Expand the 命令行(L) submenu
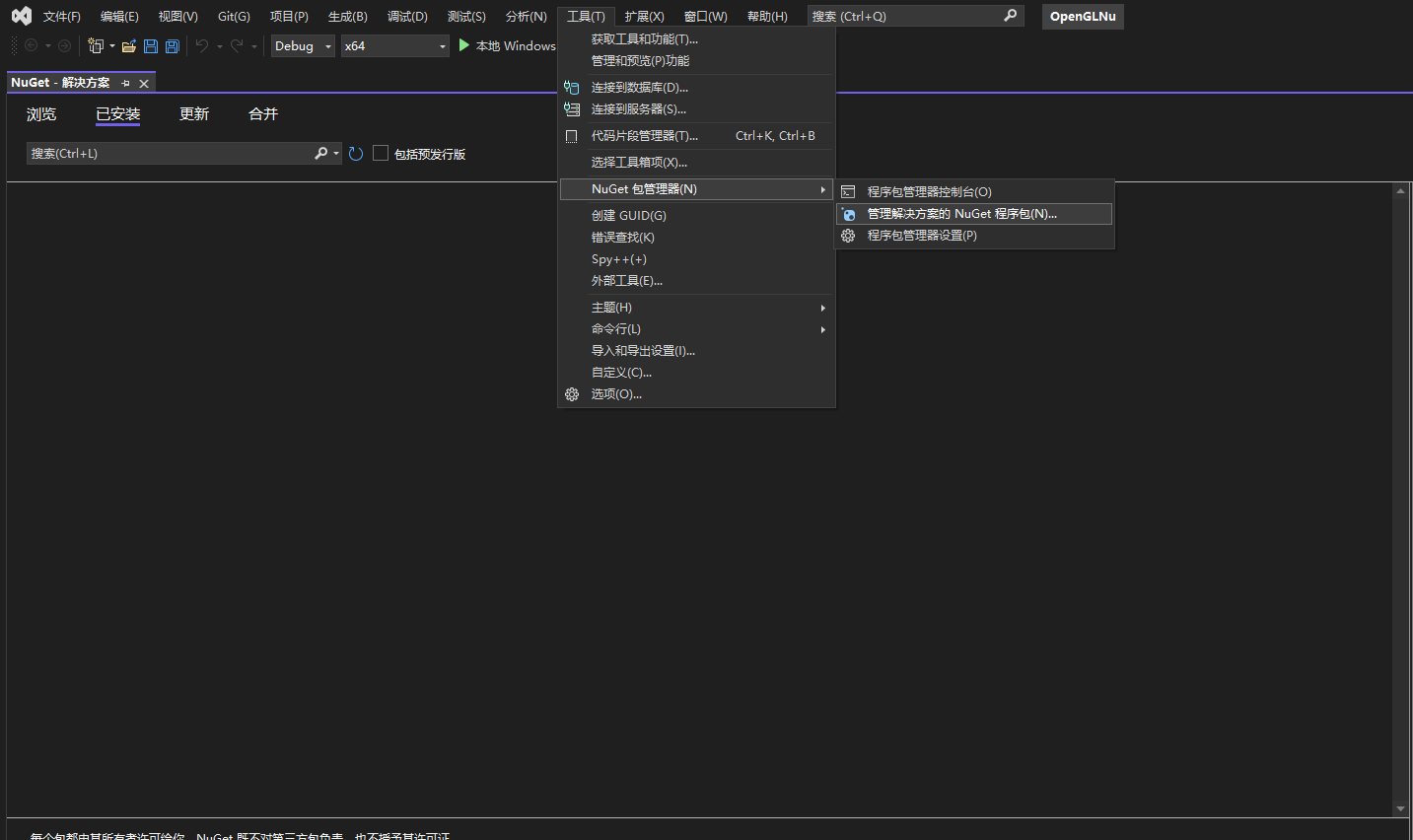The image size is (1413, 840). click(x=696, y=329)
